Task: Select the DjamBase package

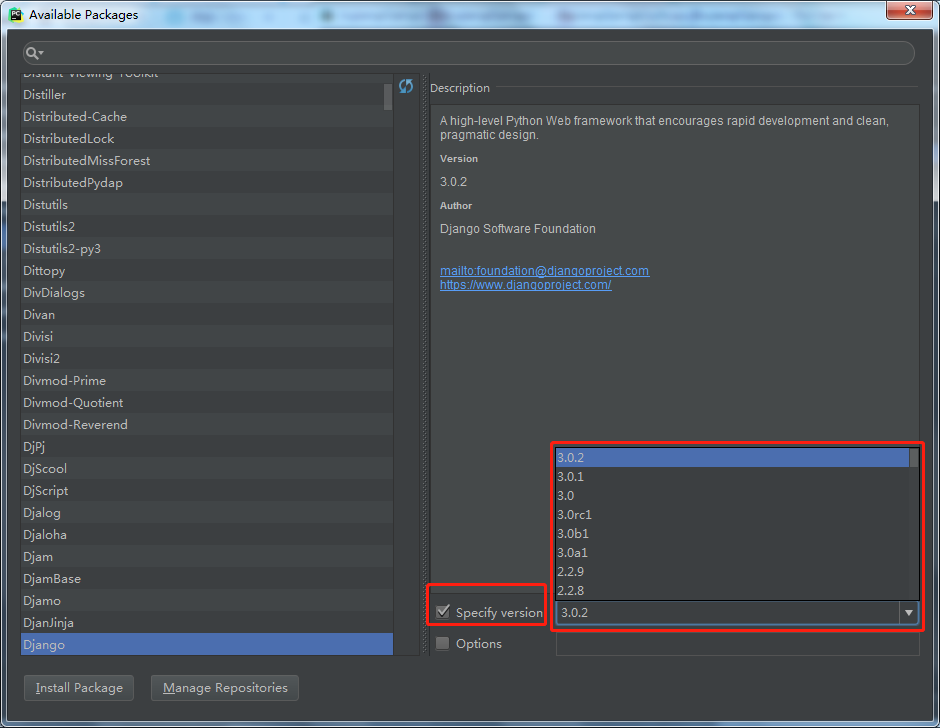Action: (x=207, y=578)
